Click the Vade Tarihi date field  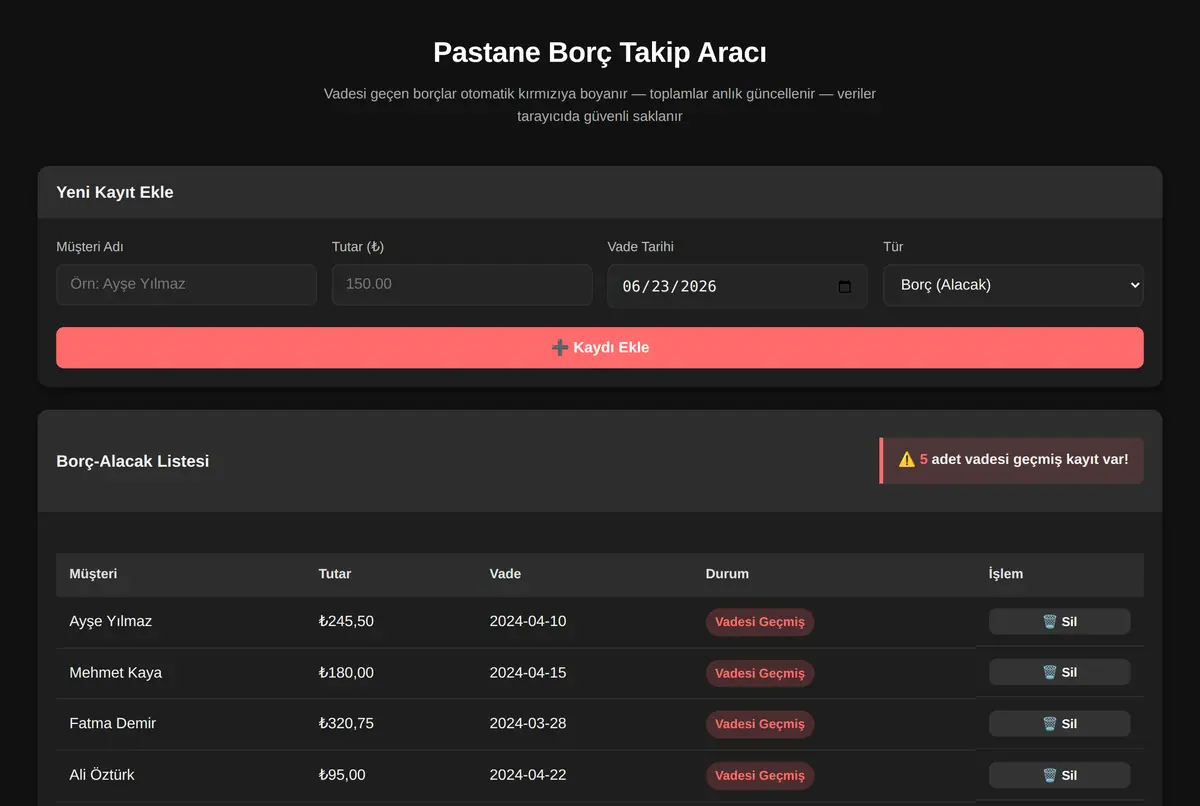pos(737,286)
